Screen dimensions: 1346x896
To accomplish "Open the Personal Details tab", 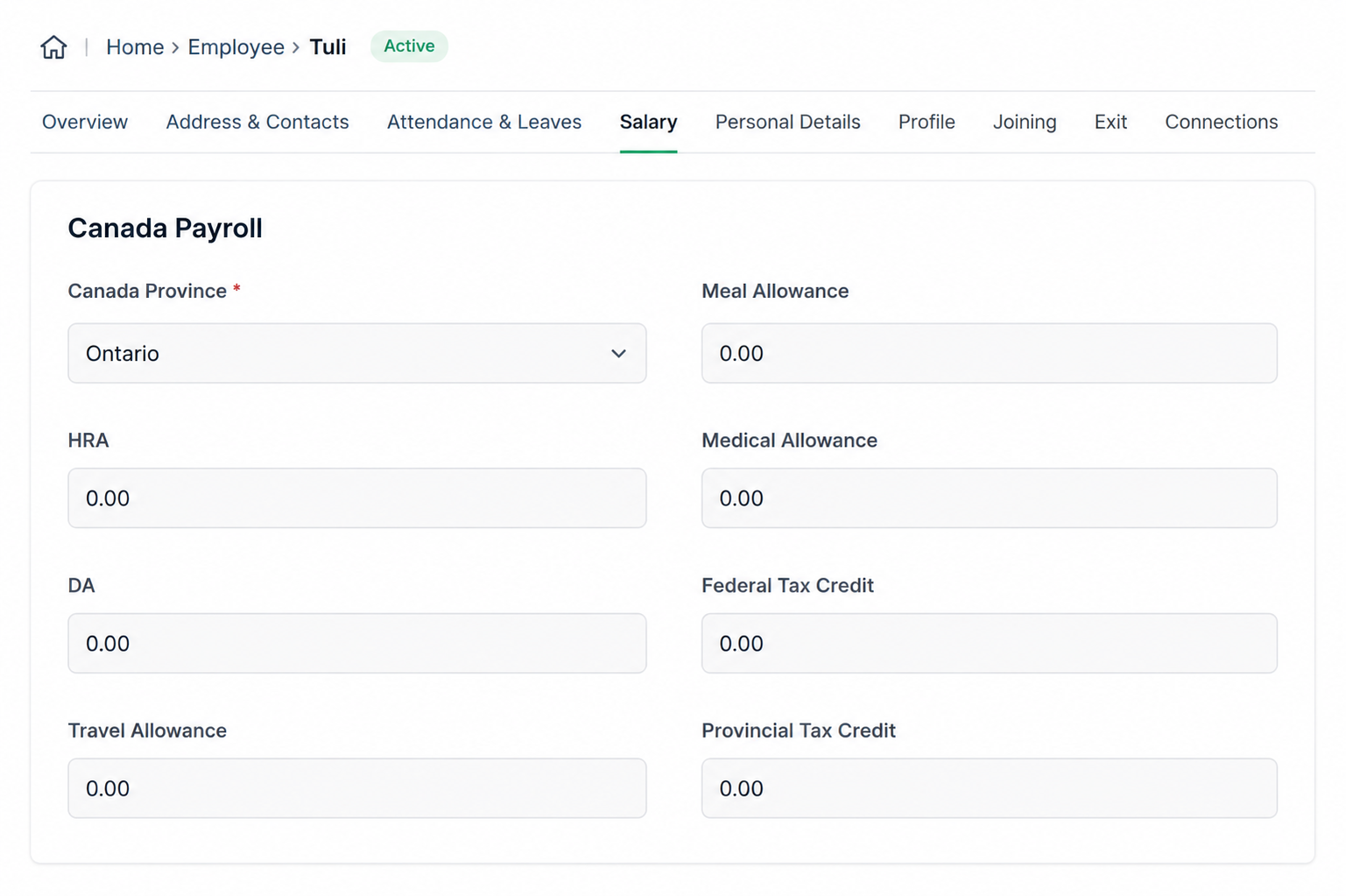I will click(787, 122).
